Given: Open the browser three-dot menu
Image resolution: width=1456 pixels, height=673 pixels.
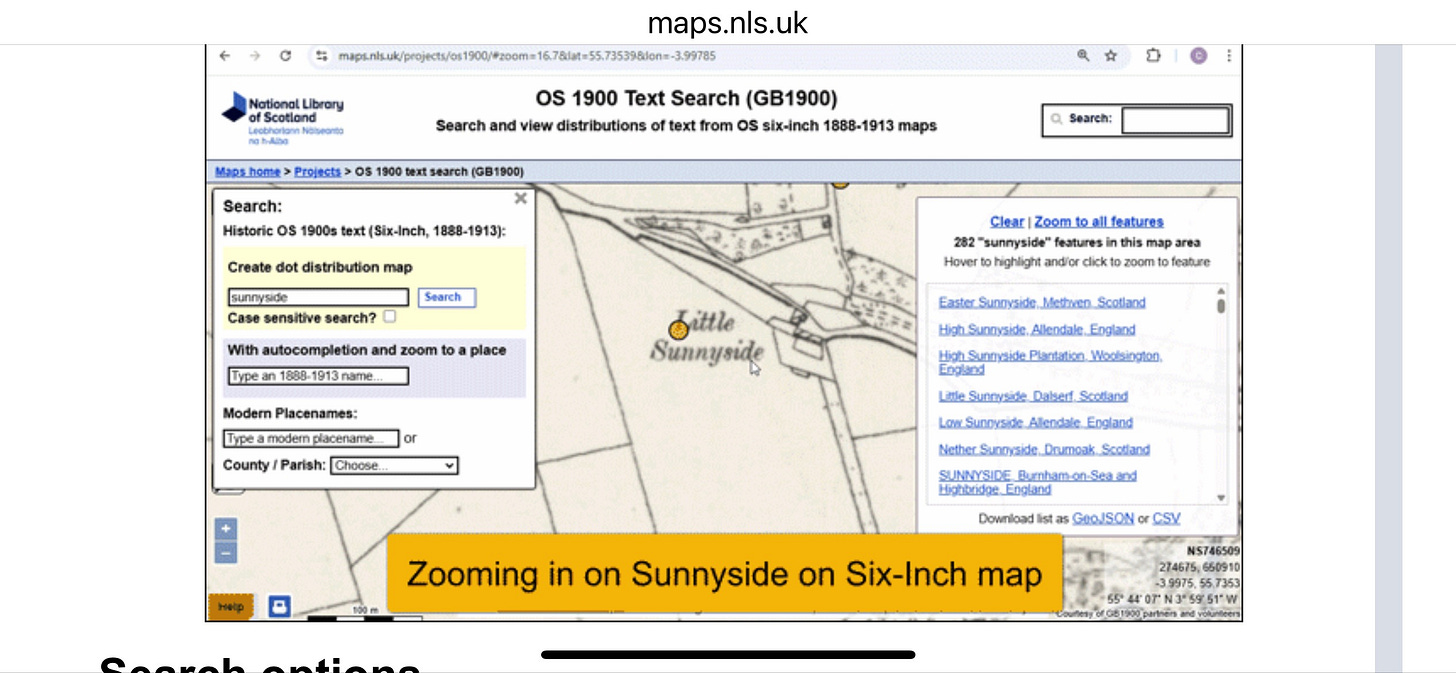Looking at the screenshot, I should (x=1229, y=56).
